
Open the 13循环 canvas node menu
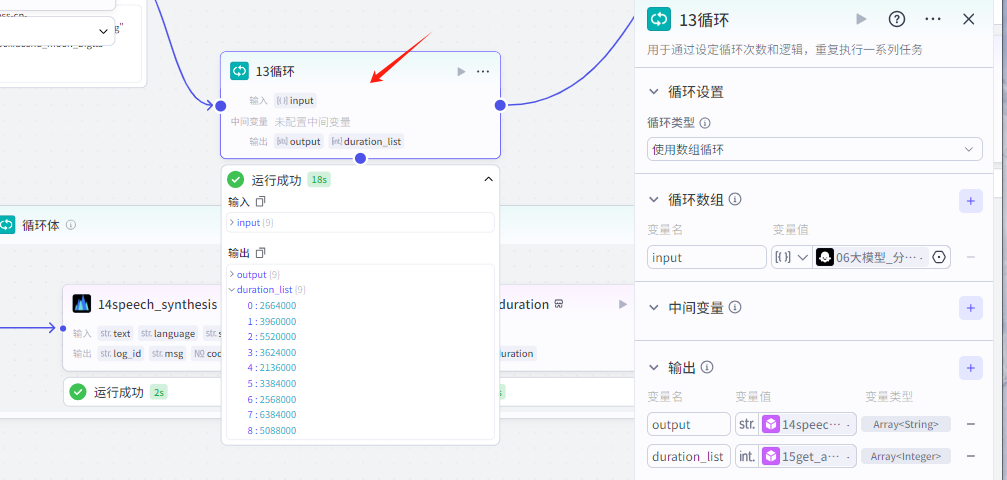[x=483, y=71]
